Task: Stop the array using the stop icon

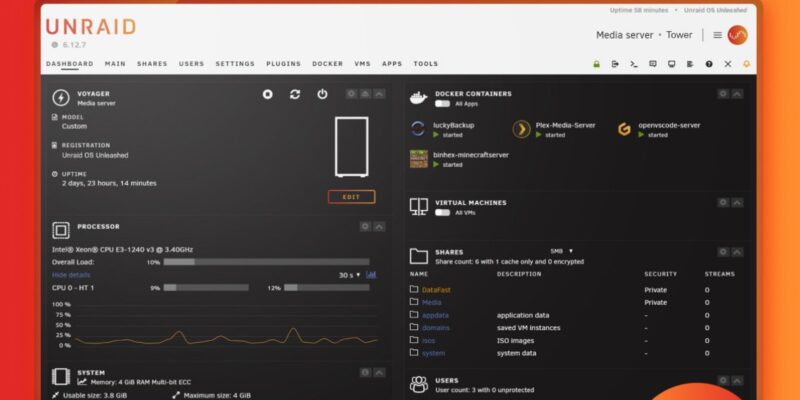Action: point(267,94)
